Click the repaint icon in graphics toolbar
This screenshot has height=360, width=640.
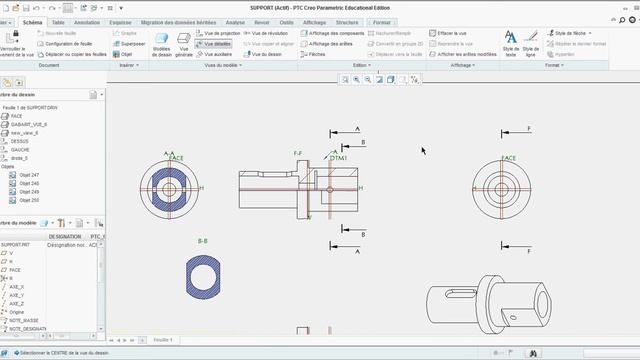point(379,80)
